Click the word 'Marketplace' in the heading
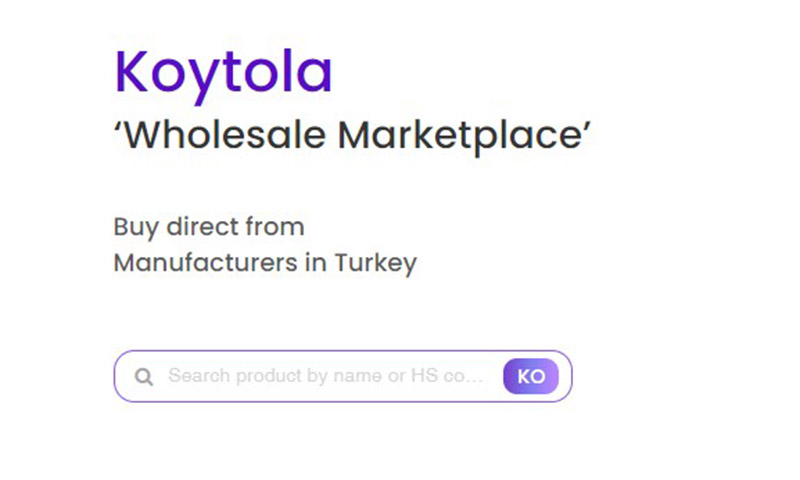This screenshot has width=800, height=480. tap(460, 136)
